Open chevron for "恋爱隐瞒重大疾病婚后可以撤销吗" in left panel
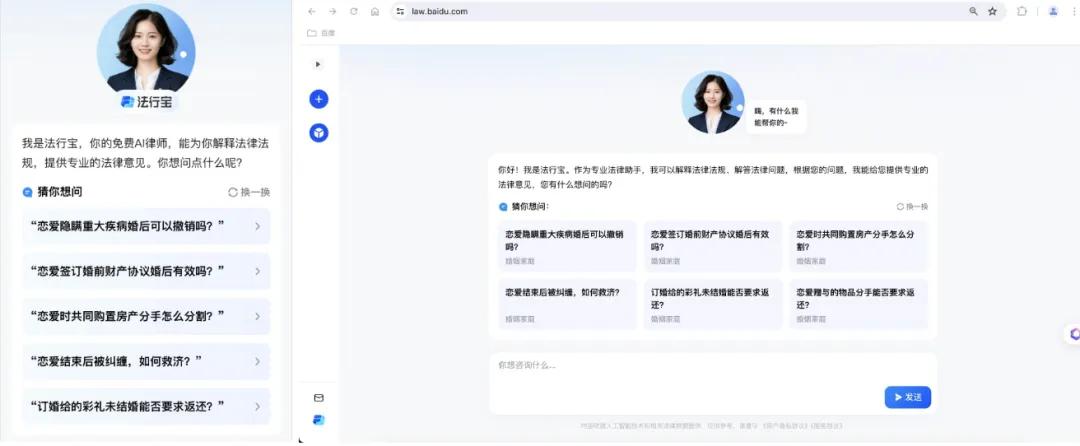Screen dimensions: 1080x446 pyautogui.click(x=257, y=226)
